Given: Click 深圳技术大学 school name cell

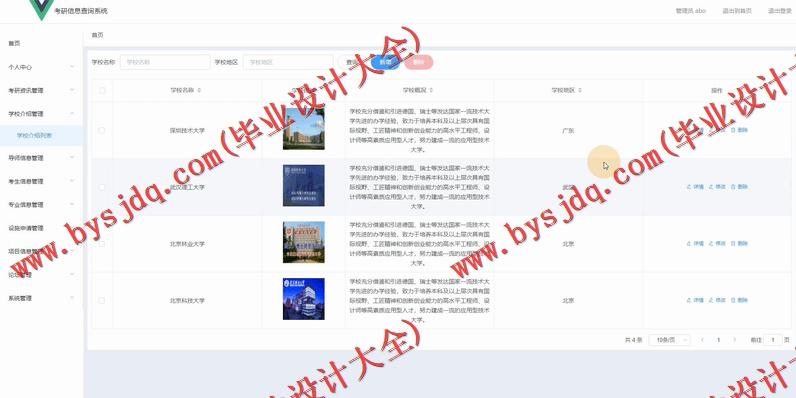Looking at the screenshot, I should pos(187,130).
